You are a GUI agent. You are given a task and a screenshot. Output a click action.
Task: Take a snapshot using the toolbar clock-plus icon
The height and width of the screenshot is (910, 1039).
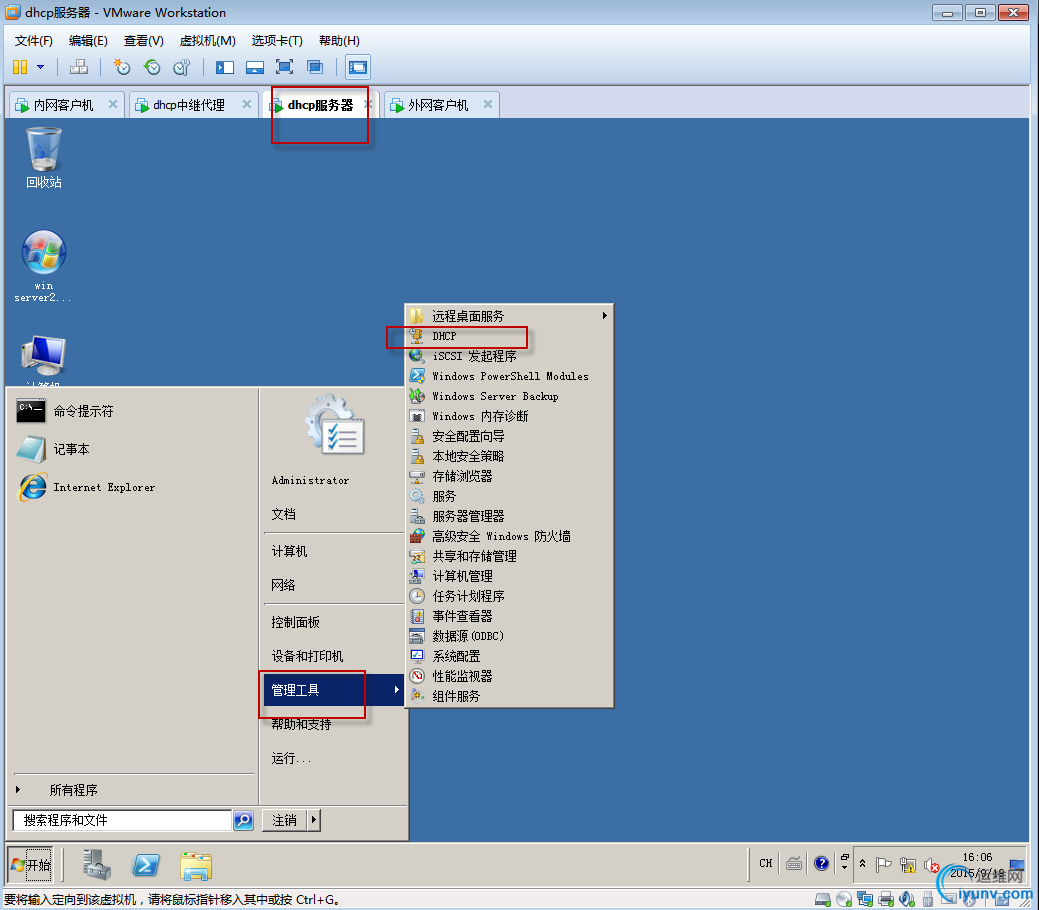point(122,67)
